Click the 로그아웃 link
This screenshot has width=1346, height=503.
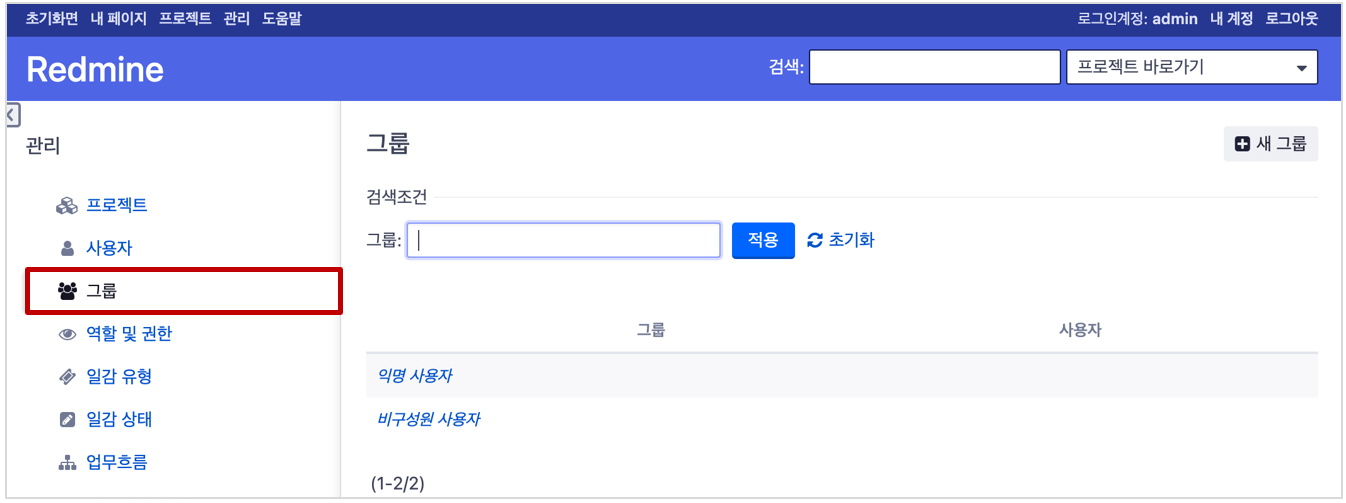click(x=1292, y=18)
